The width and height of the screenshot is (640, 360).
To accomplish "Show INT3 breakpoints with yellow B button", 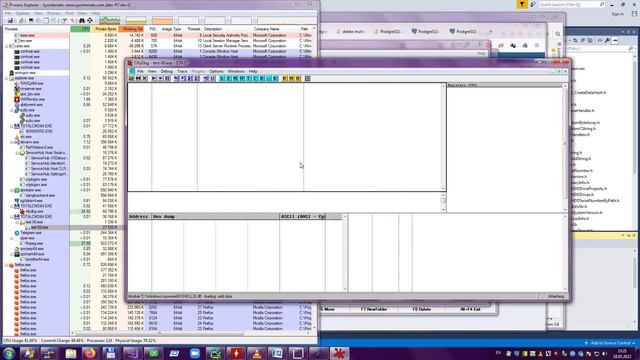I will tap(284, 78).
